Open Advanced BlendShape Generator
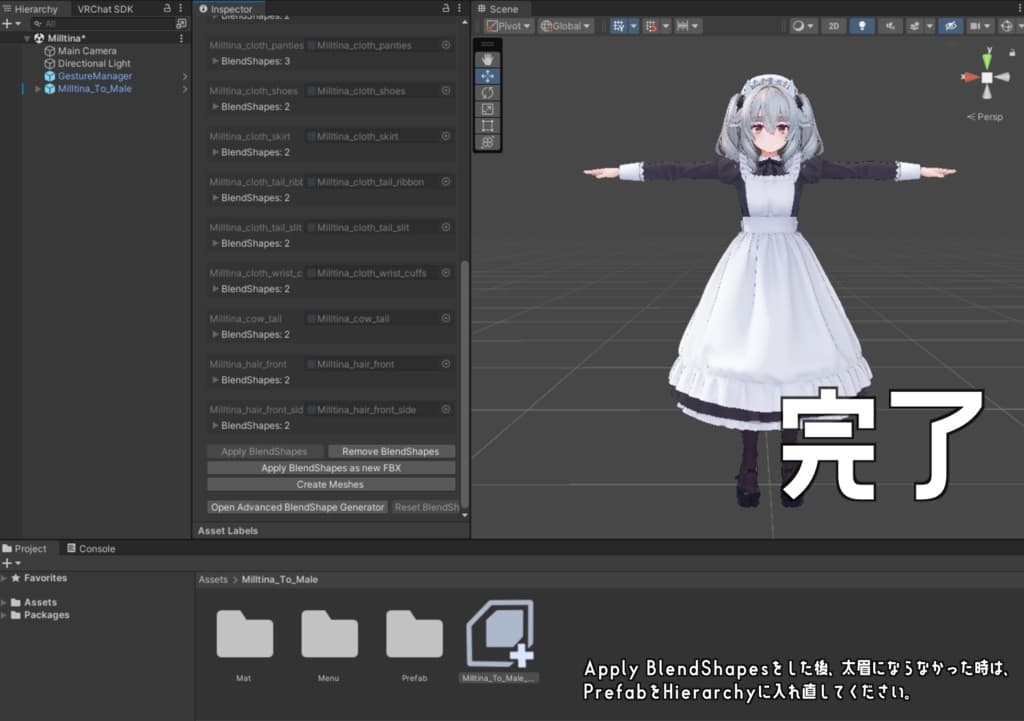1024x721 pixels. (298, 507)
